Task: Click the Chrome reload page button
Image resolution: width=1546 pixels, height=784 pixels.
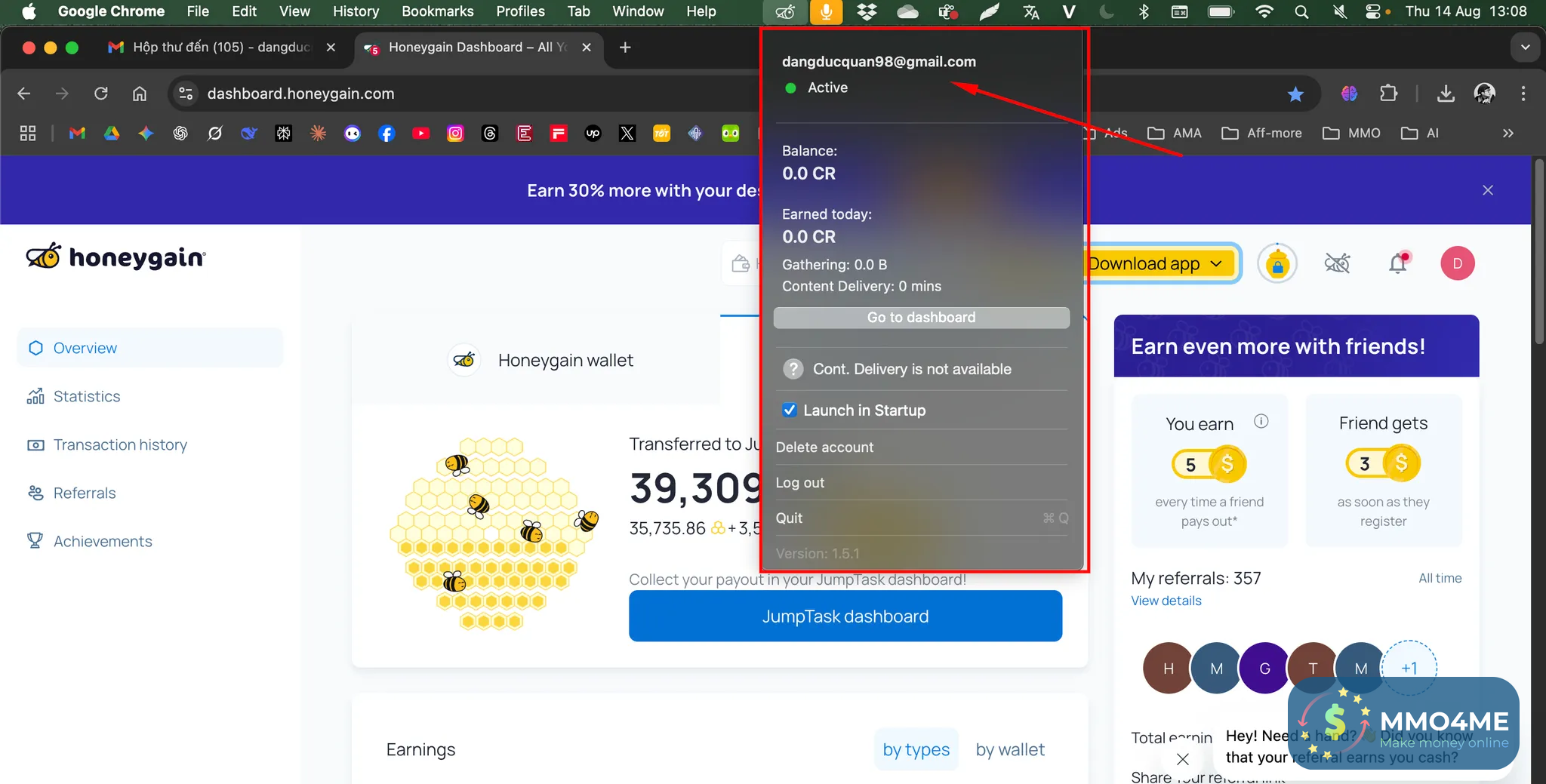Action: coord(101,94)
